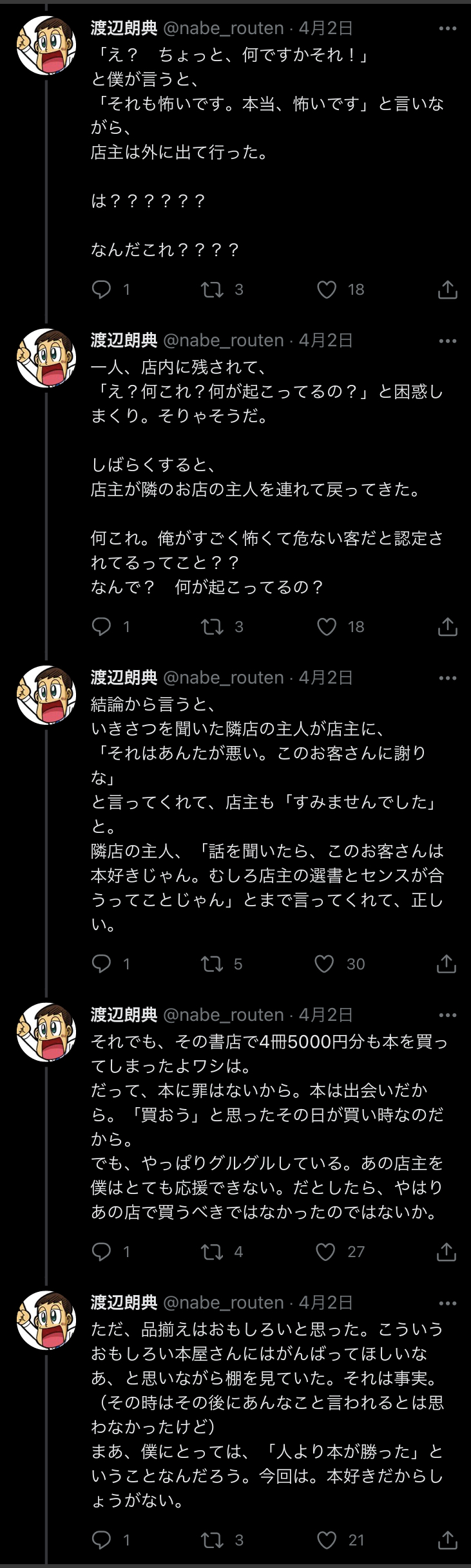Share the tweet starting 一人、店内に残されて
471x1568 pixels.
point(447,626)
